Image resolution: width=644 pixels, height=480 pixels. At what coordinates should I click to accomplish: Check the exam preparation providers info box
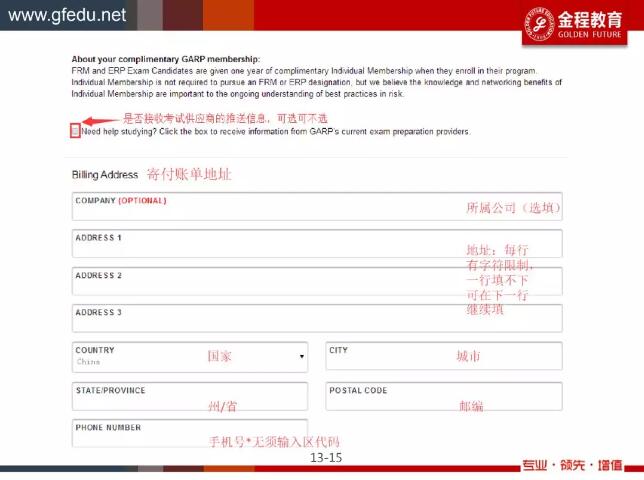tap(75, 131)
